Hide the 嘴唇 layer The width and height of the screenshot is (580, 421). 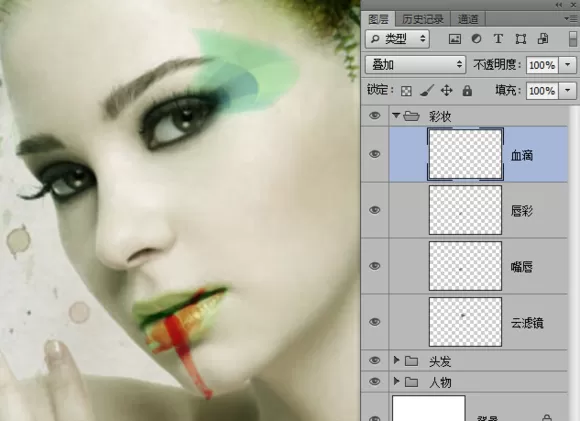click(375, 266)
